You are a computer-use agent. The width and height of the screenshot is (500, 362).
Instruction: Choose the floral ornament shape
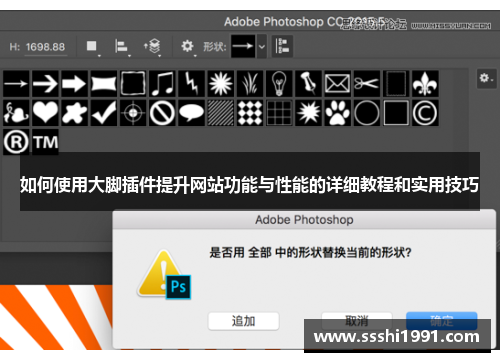16,113
